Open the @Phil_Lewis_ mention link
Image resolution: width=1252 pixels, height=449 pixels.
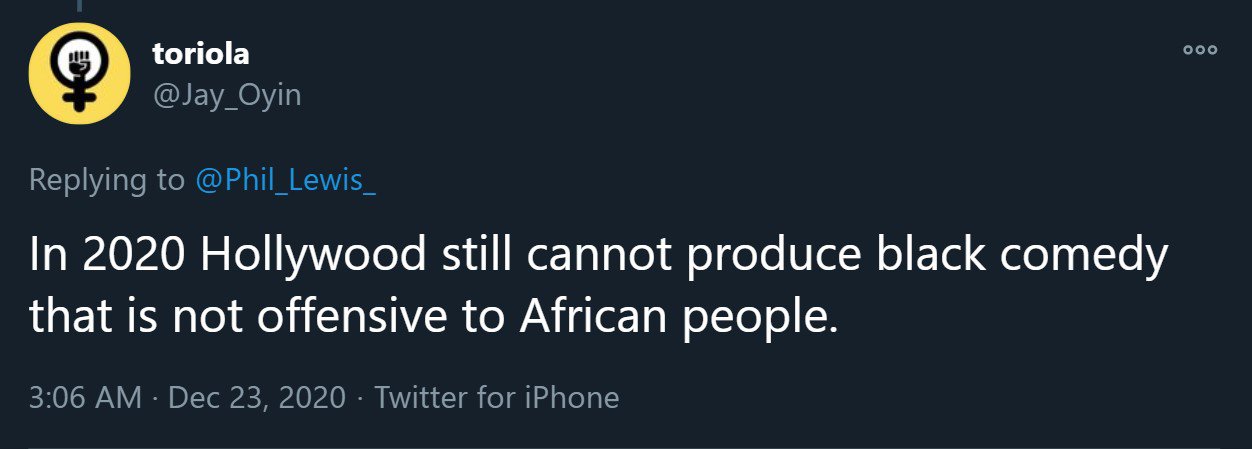click(285, 180)
